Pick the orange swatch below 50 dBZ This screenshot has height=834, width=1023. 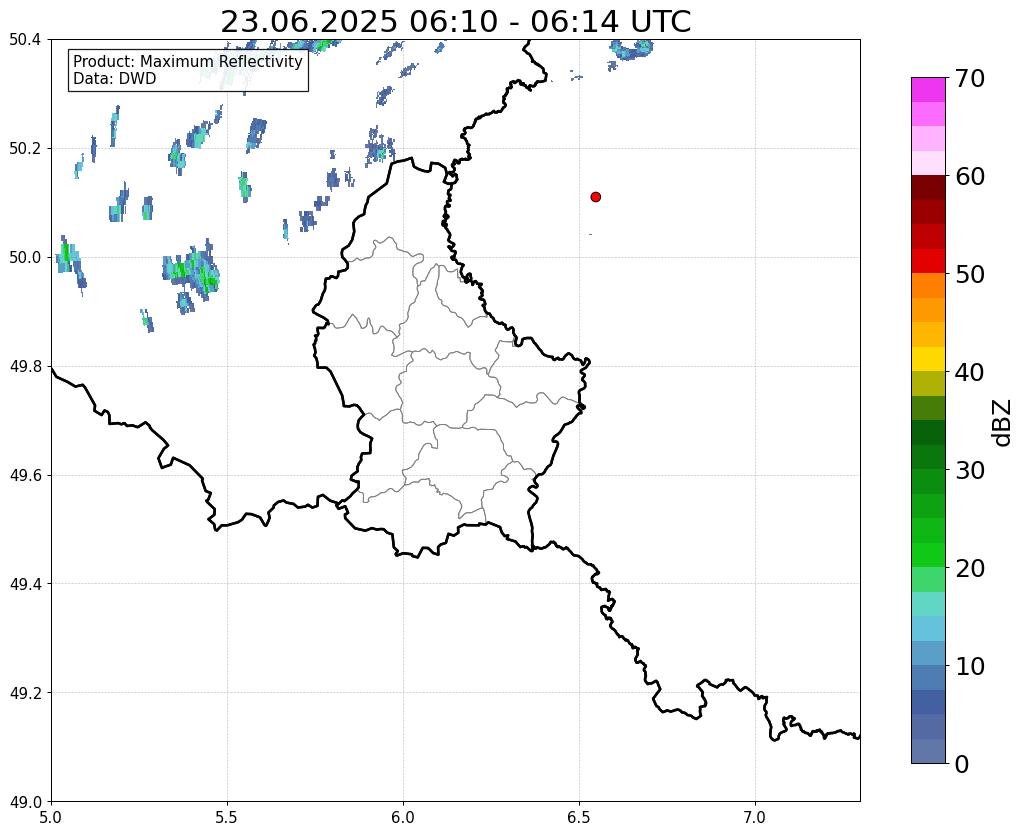[x=928, y=286]
